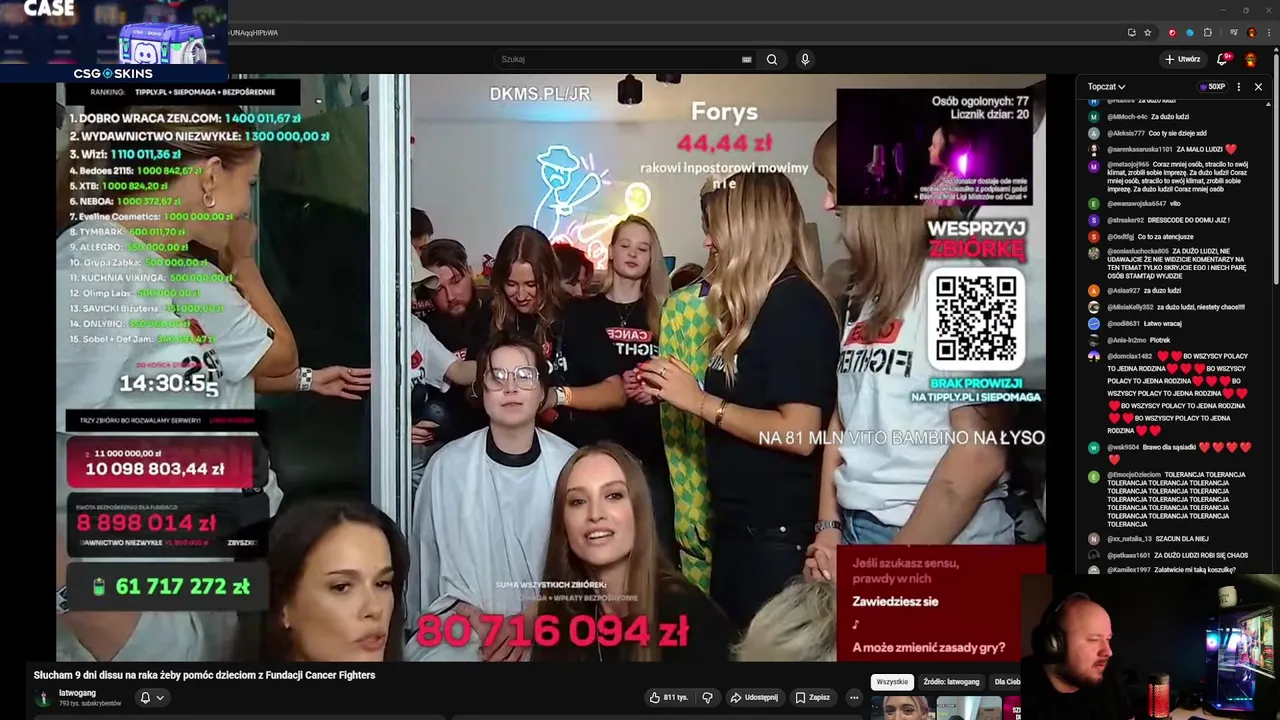Click the 793 tys. subskrybentów text

pyautogui.click(x=90, y=703)
